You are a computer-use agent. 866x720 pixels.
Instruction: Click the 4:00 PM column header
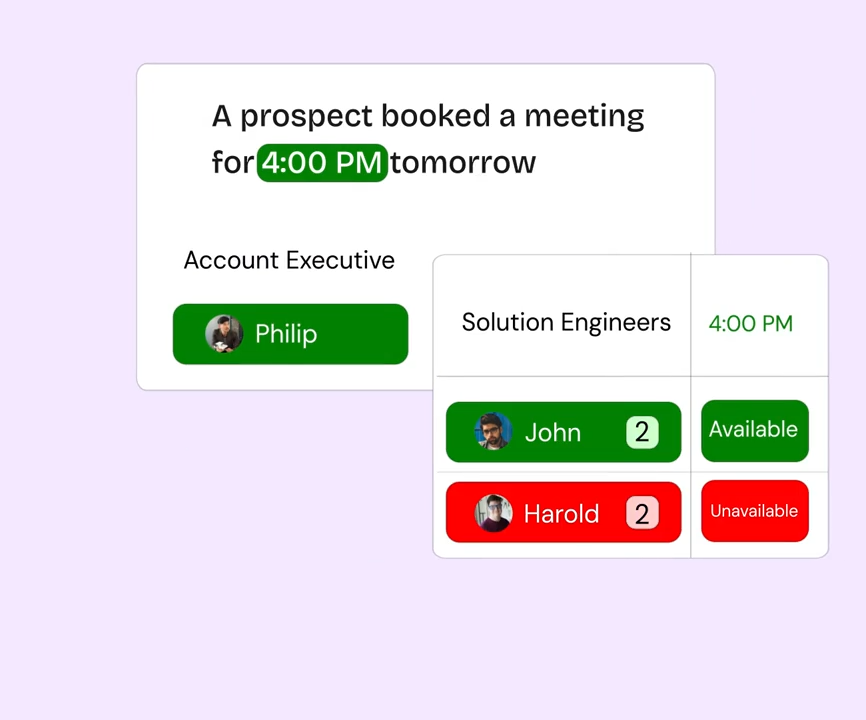(750, 323)
